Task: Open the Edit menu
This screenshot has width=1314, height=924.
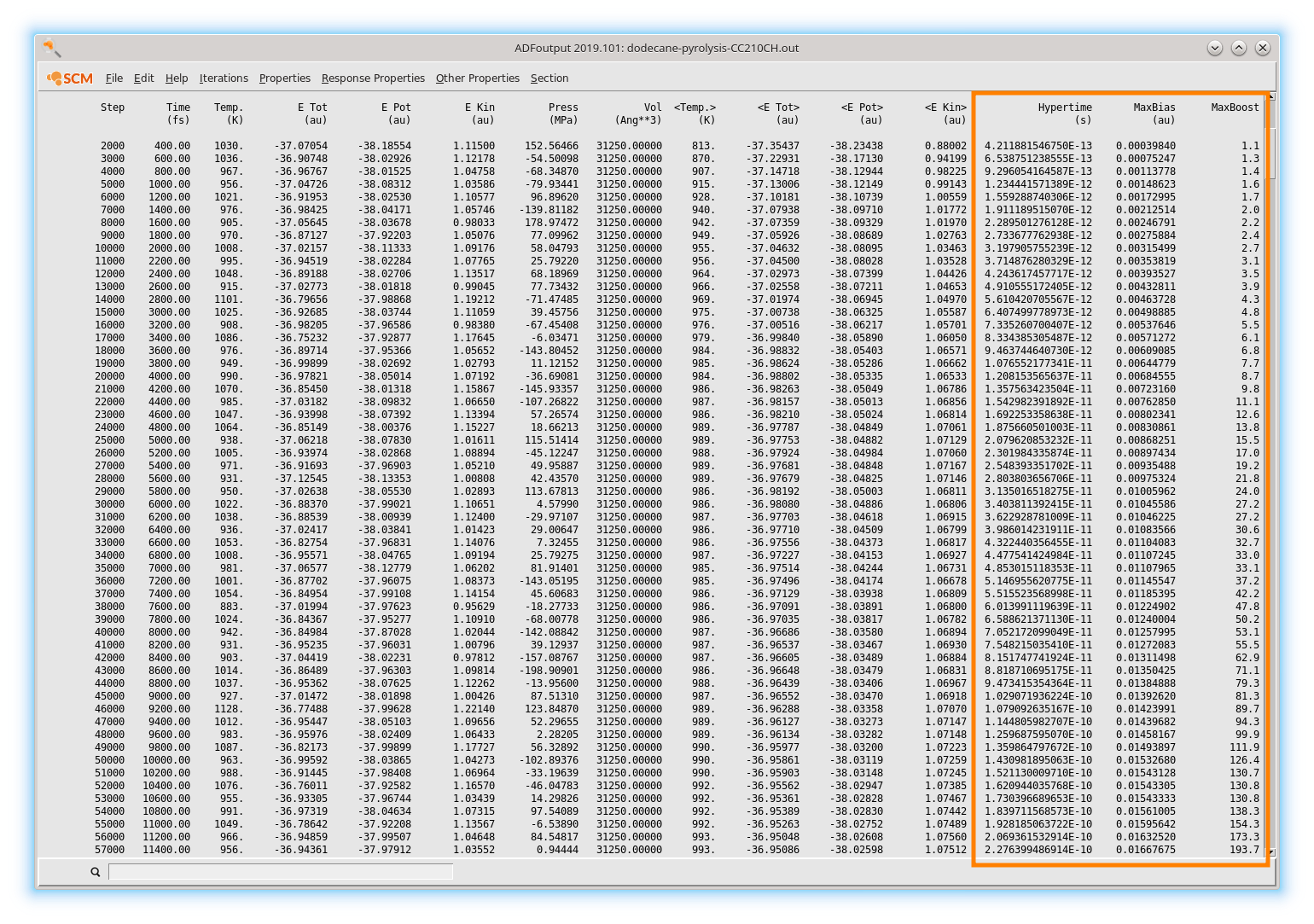Action: tap(143, 78)
